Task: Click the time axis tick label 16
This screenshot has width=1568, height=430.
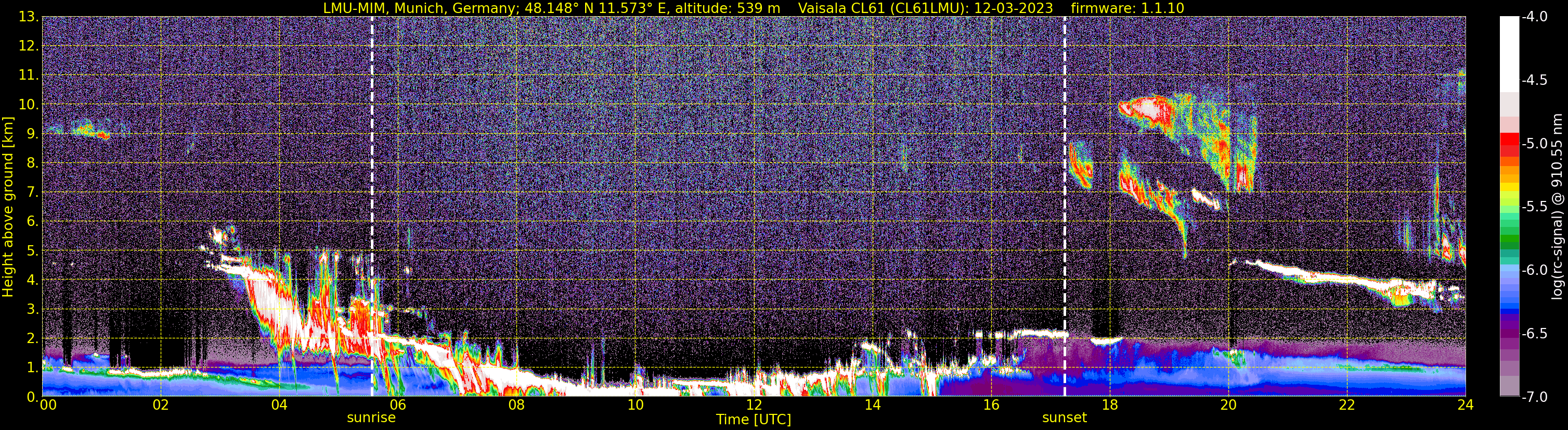Action: pos(992,405)
